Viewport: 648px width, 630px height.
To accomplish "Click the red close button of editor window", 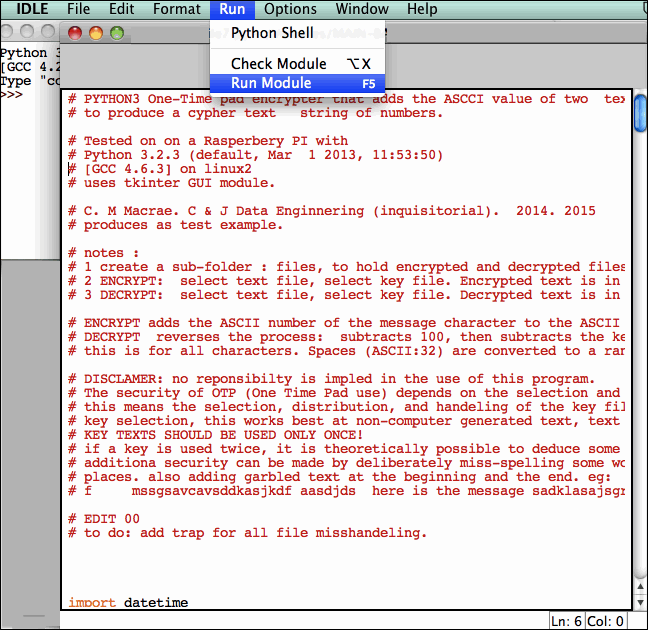I will point(75,33).
